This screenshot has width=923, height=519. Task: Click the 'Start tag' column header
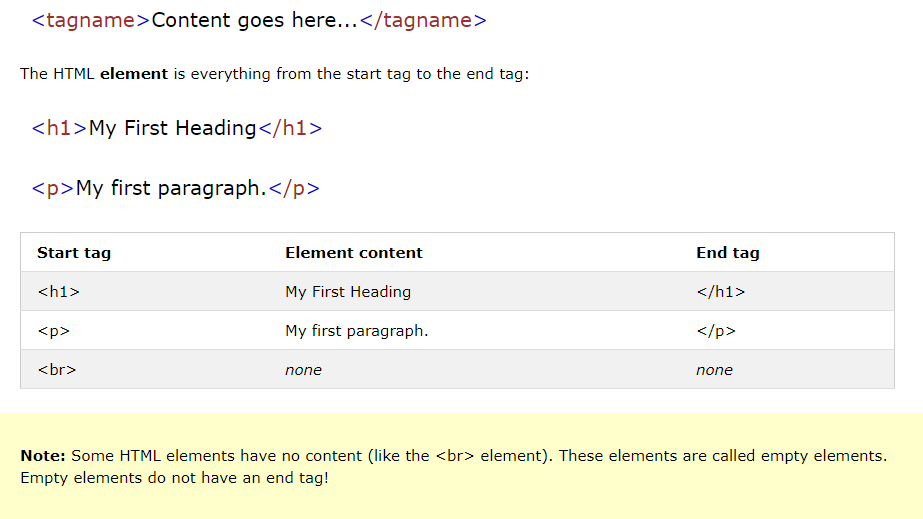point(74,253)
